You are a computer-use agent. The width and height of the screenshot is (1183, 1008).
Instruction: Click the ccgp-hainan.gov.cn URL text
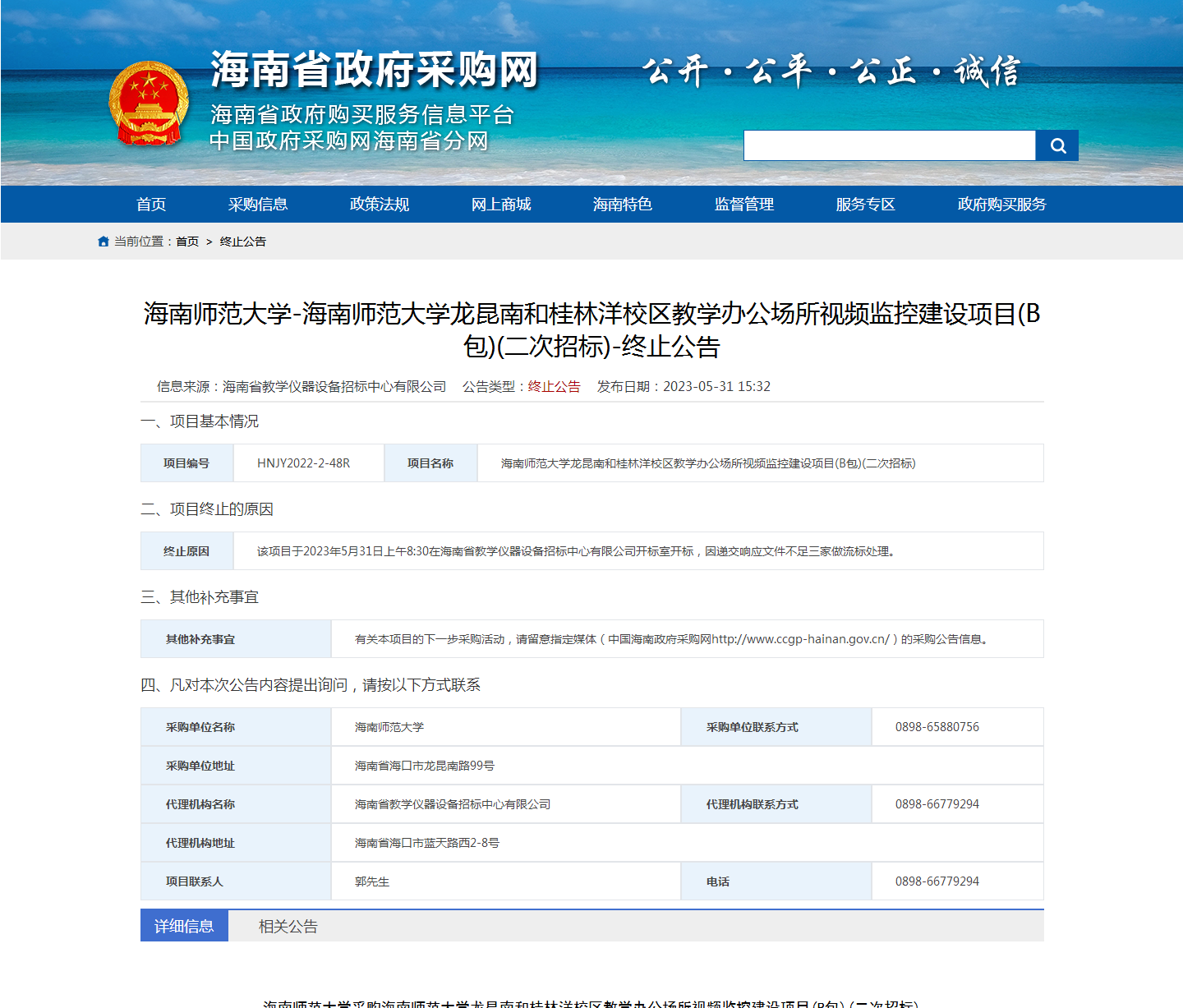click(x=801, y=639)
